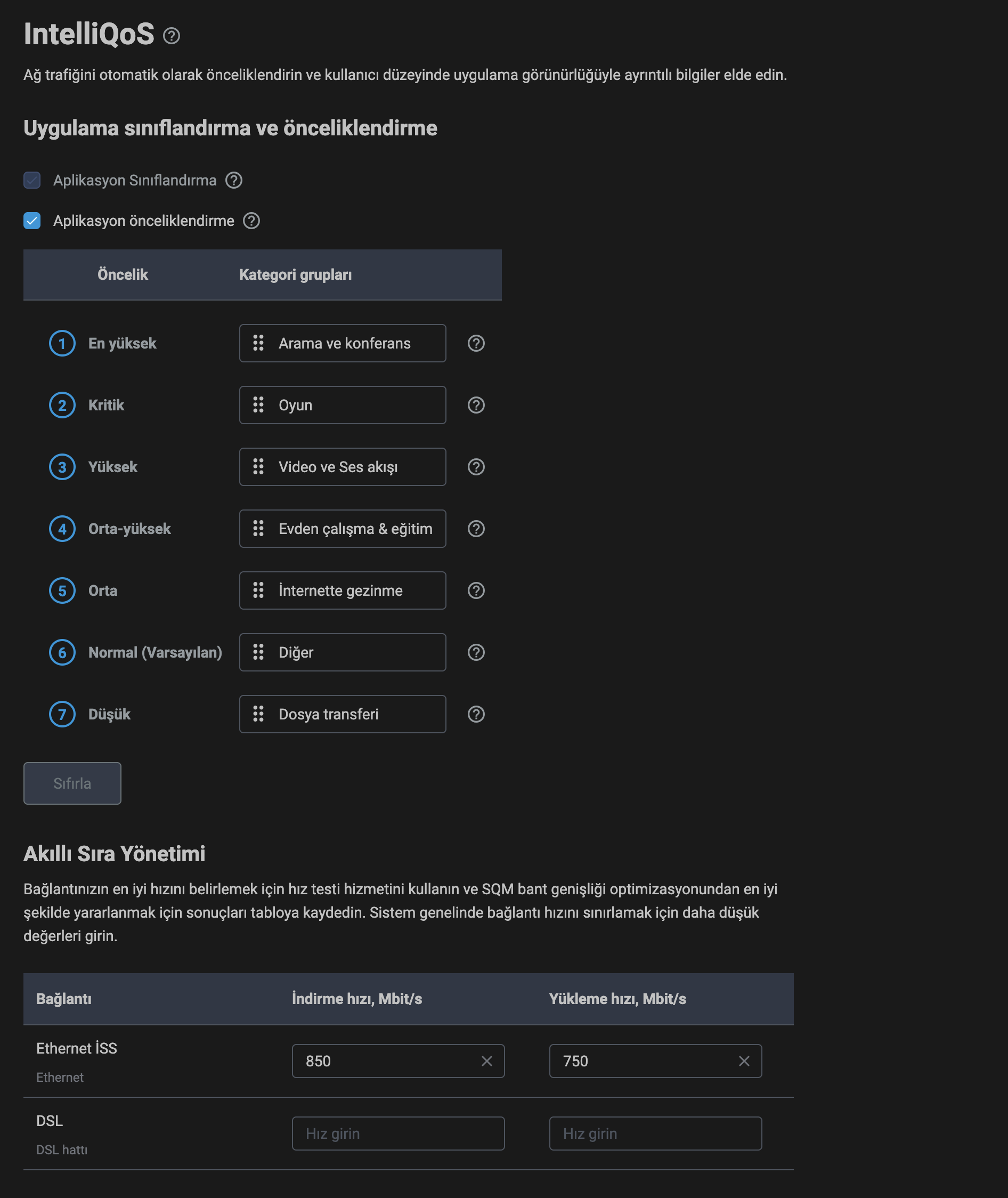Grab drag handle of Video ve Ses akışı
This screenshot has width=1008, height=1198.
(258, 466)
